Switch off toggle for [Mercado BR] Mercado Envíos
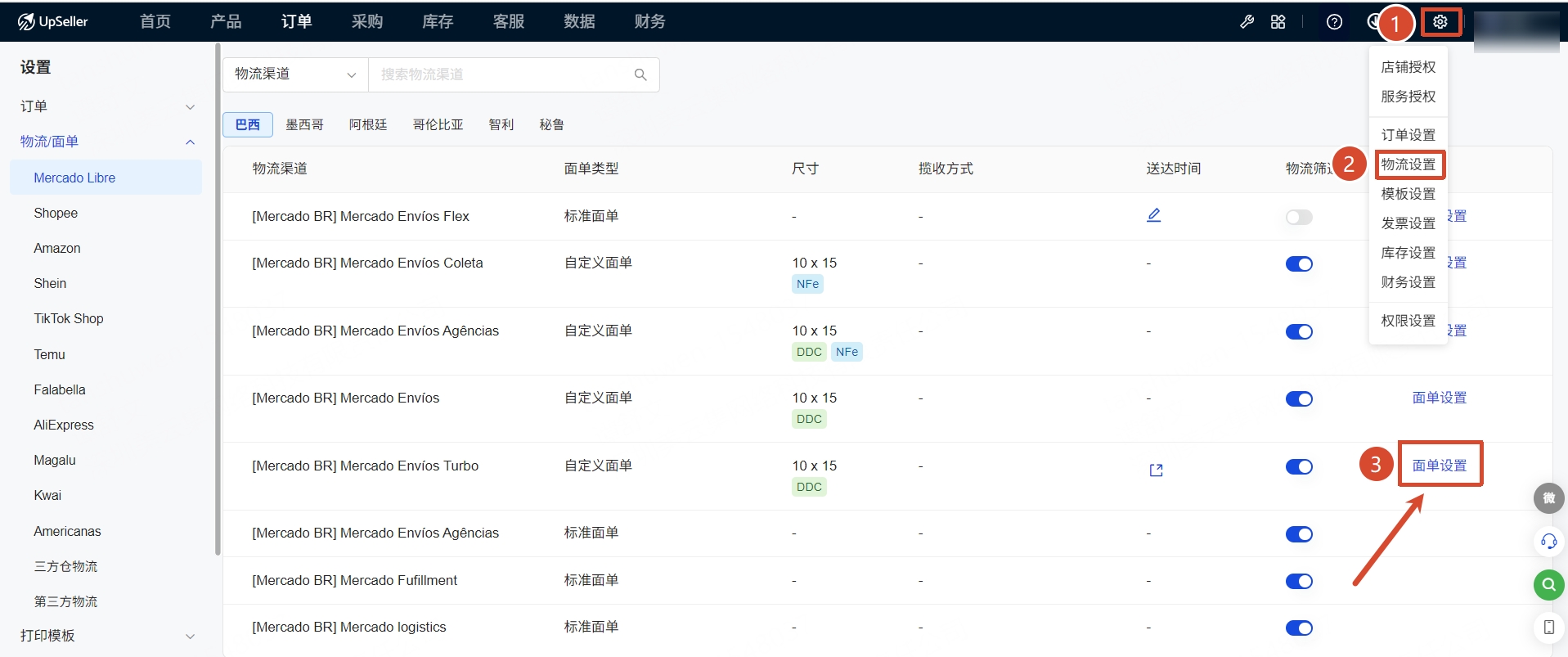1568x657 pixels. [1299, 398]
